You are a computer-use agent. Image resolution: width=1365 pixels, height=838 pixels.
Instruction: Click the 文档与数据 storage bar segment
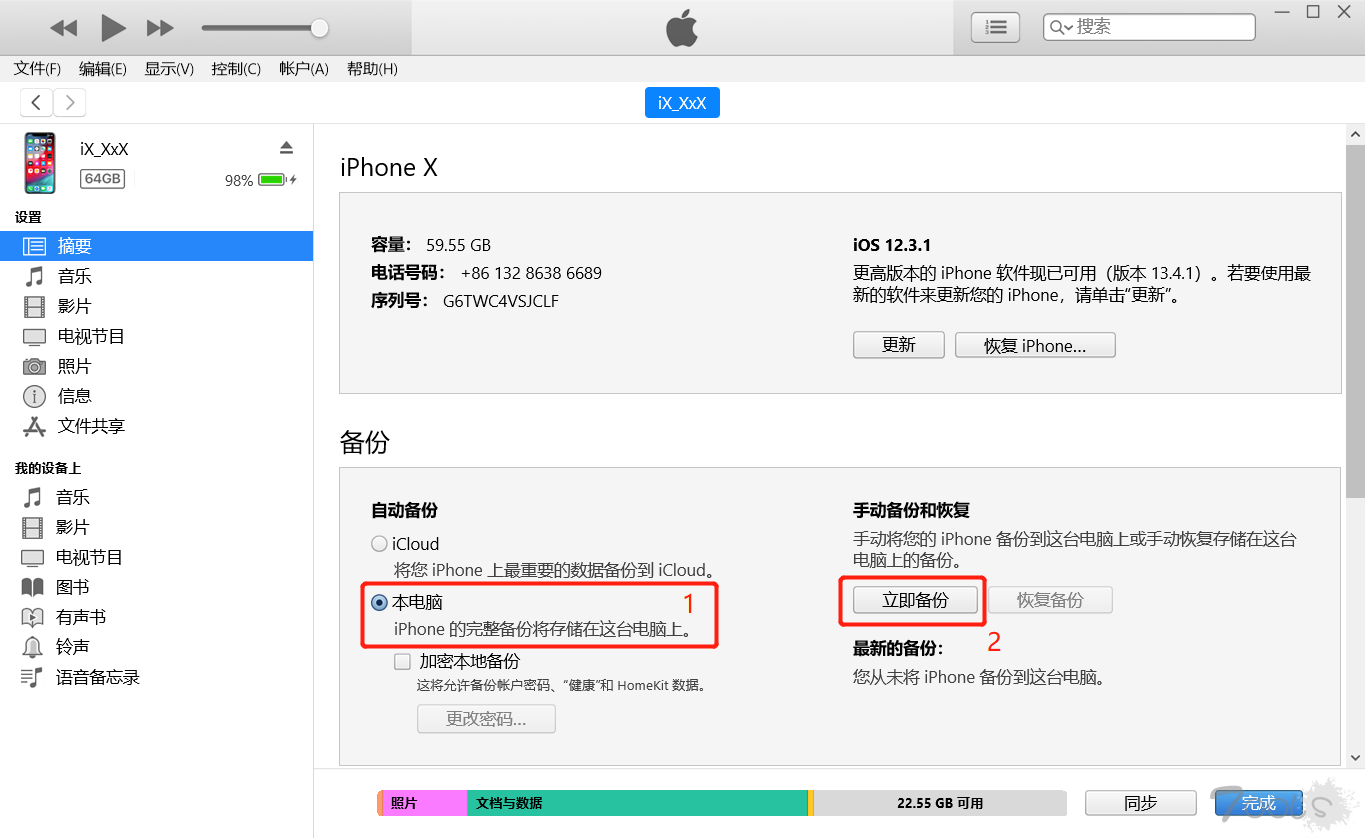click(637, 803)
